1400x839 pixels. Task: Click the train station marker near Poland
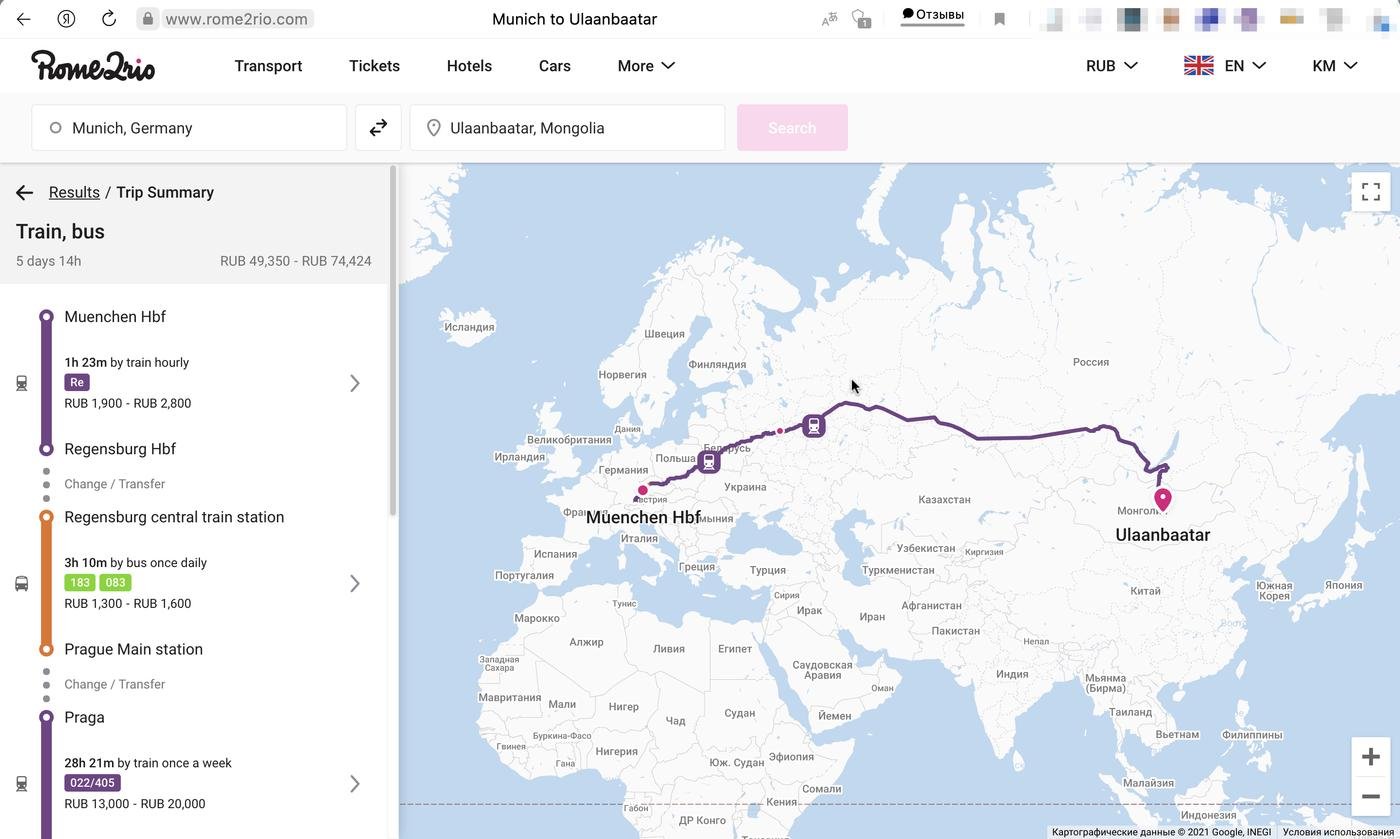709,462
